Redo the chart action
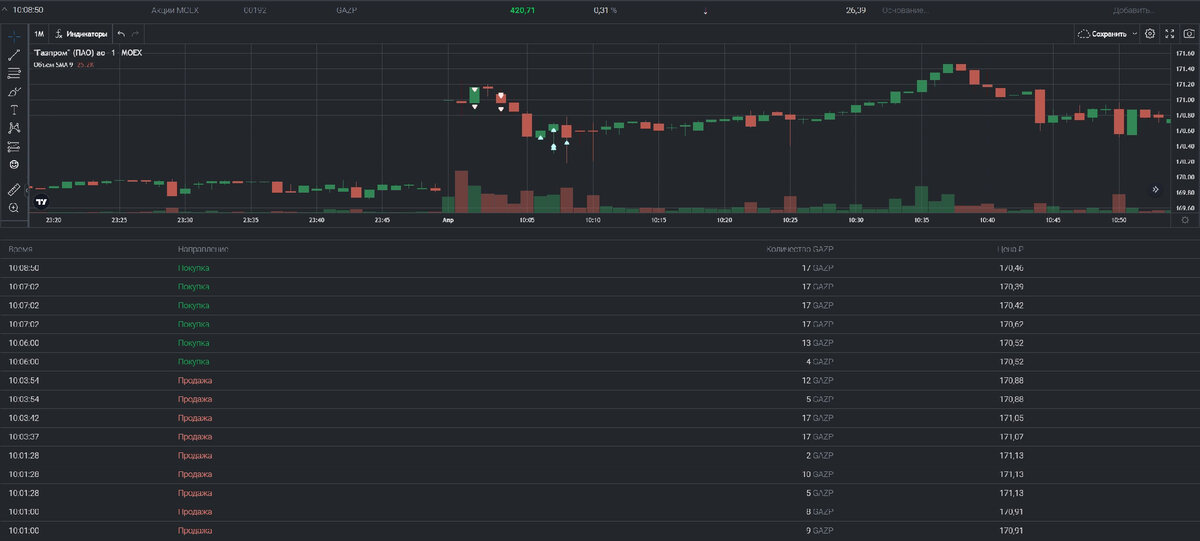 [135, 33]
